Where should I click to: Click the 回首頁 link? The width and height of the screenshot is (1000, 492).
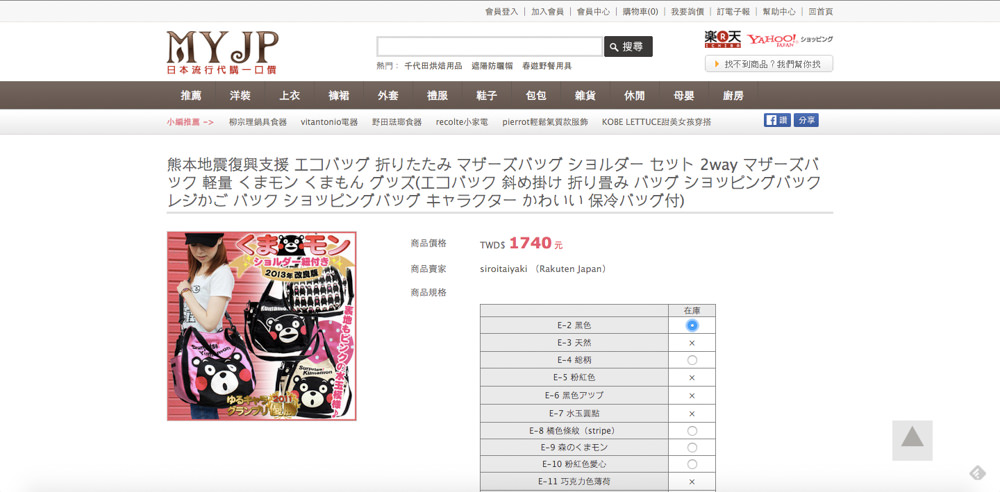click(x=821, y=11)
